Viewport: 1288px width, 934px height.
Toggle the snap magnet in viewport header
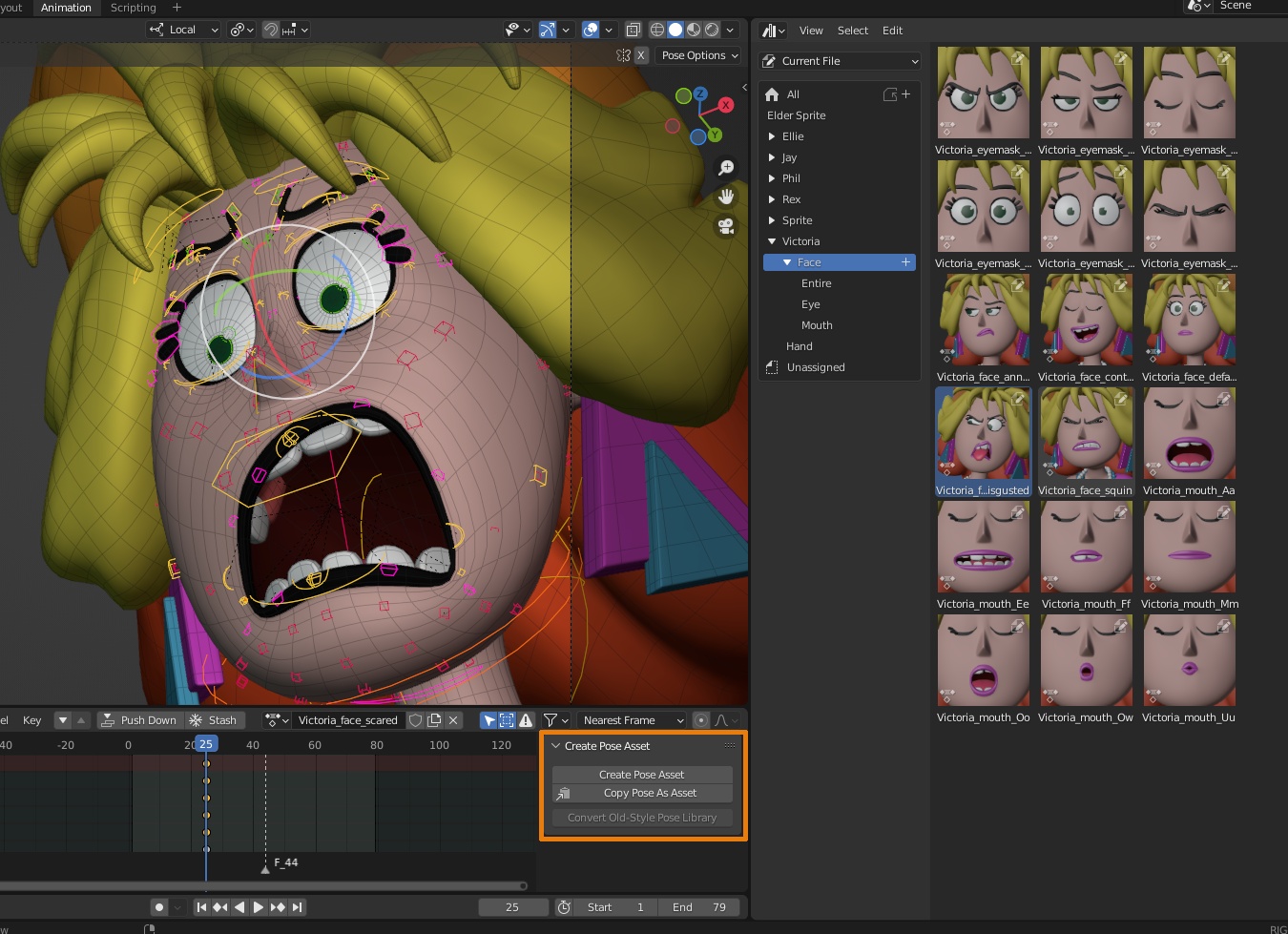271,30
